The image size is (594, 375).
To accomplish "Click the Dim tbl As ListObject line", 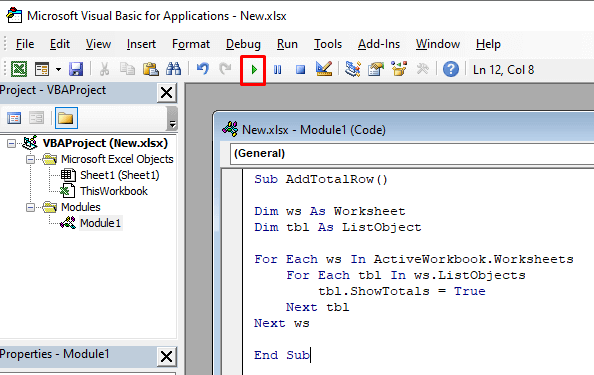I will (338, 227).
